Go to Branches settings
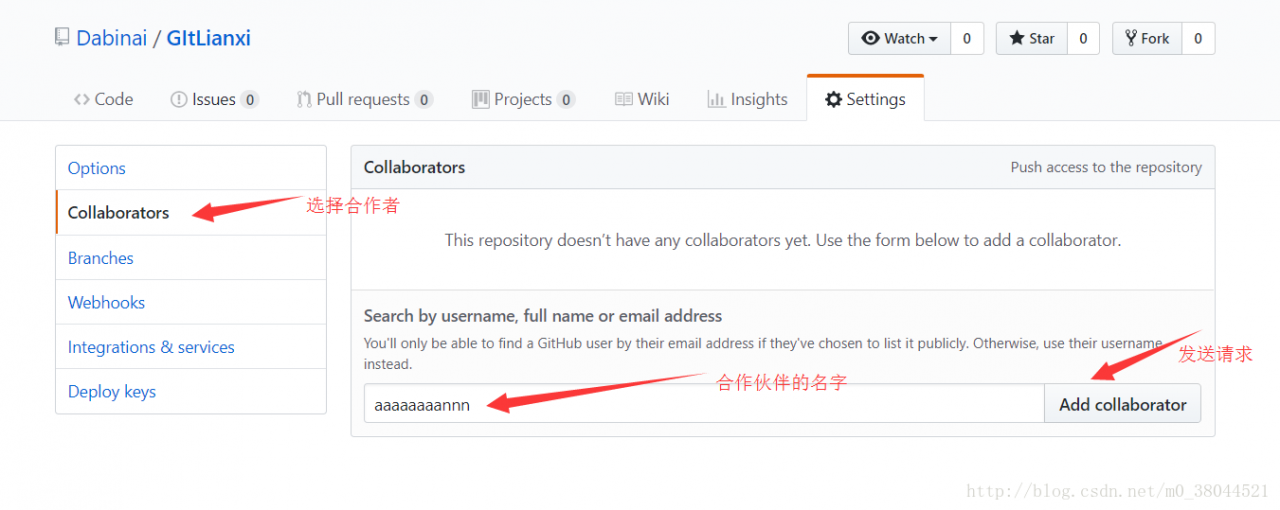The width and height of the screenshot is (1280, 510). point(101,258)
